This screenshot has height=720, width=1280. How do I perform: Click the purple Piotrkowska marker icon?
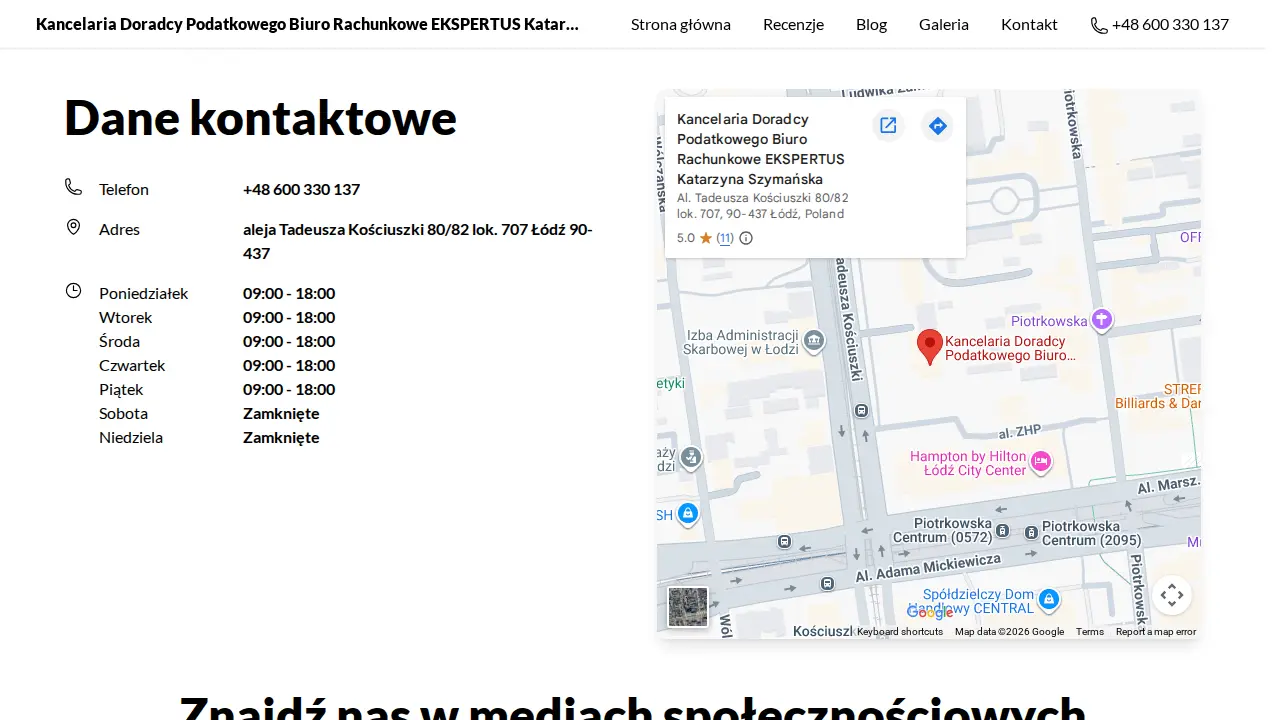1102,320
